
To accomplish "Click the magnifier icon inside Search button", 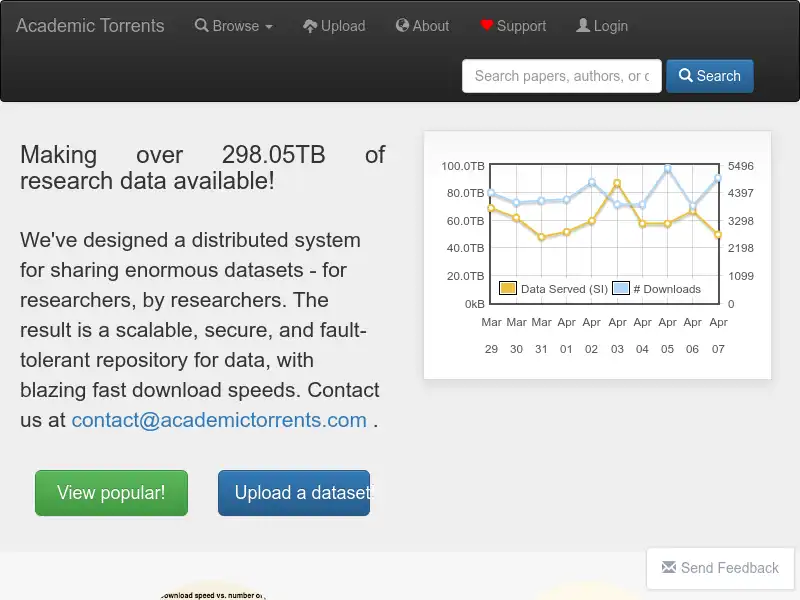I will [686, 76].
